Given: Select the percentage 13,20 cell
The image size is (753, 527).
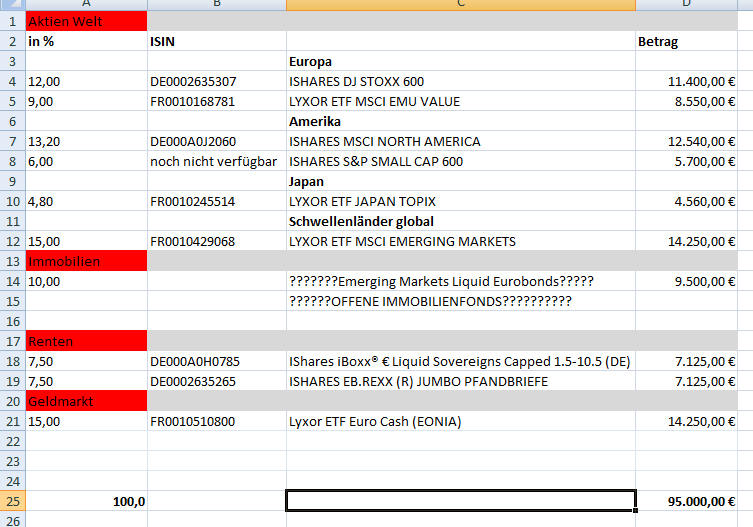Looking at the screenshot, I should point(86,141).
